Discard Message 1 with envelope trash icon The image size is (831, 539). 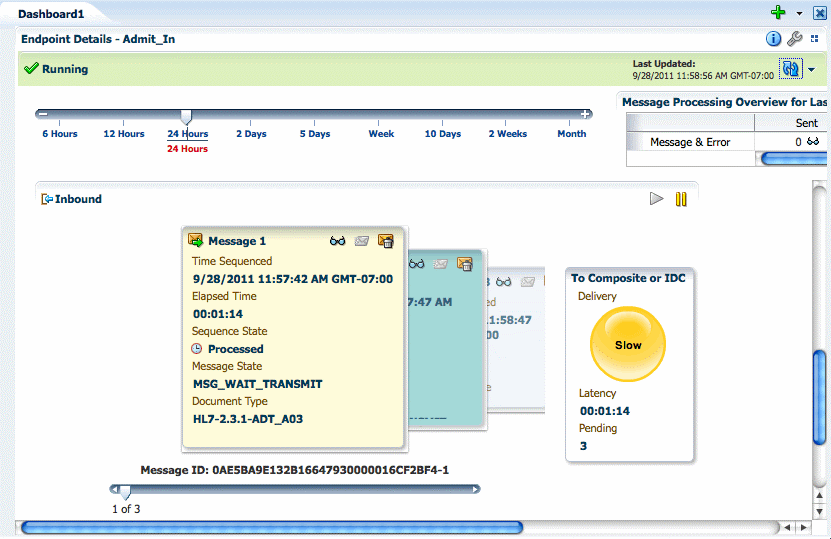386,241
